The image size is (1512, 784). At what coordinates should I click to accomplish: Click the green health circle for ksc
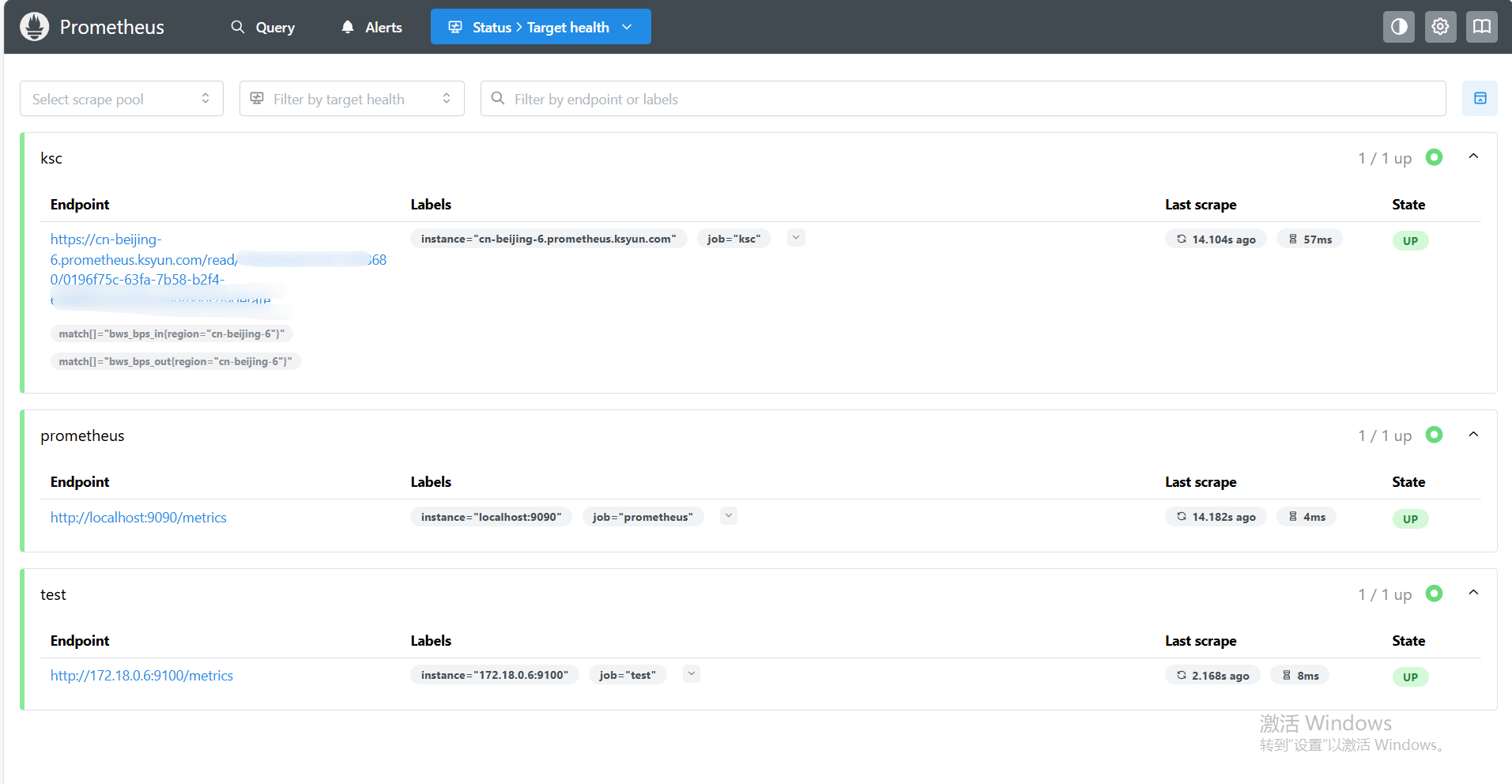(x=1434, y=157)
